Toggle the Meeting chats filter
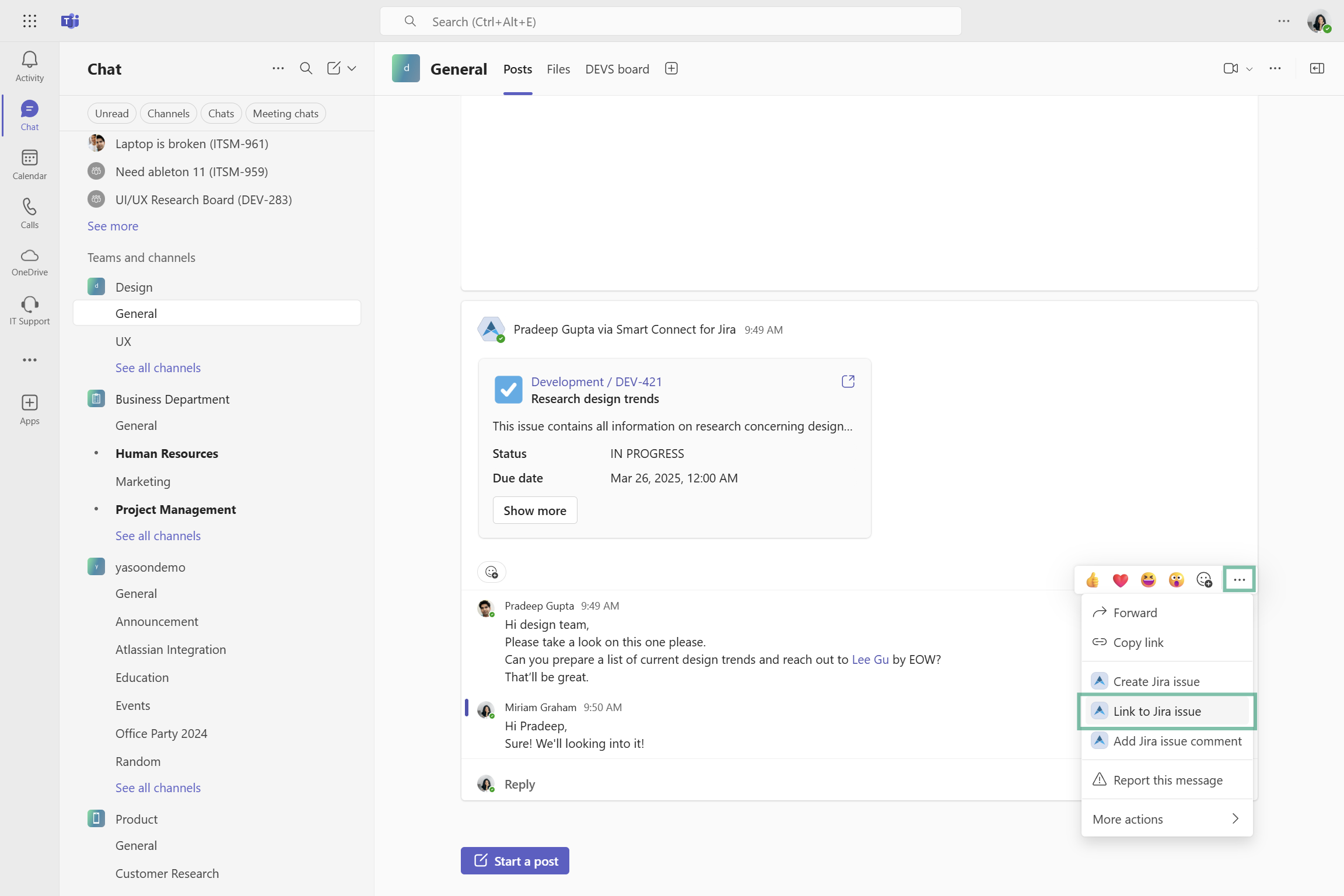1344x896 pixels. pyautogui.click(x=285, y=113)
